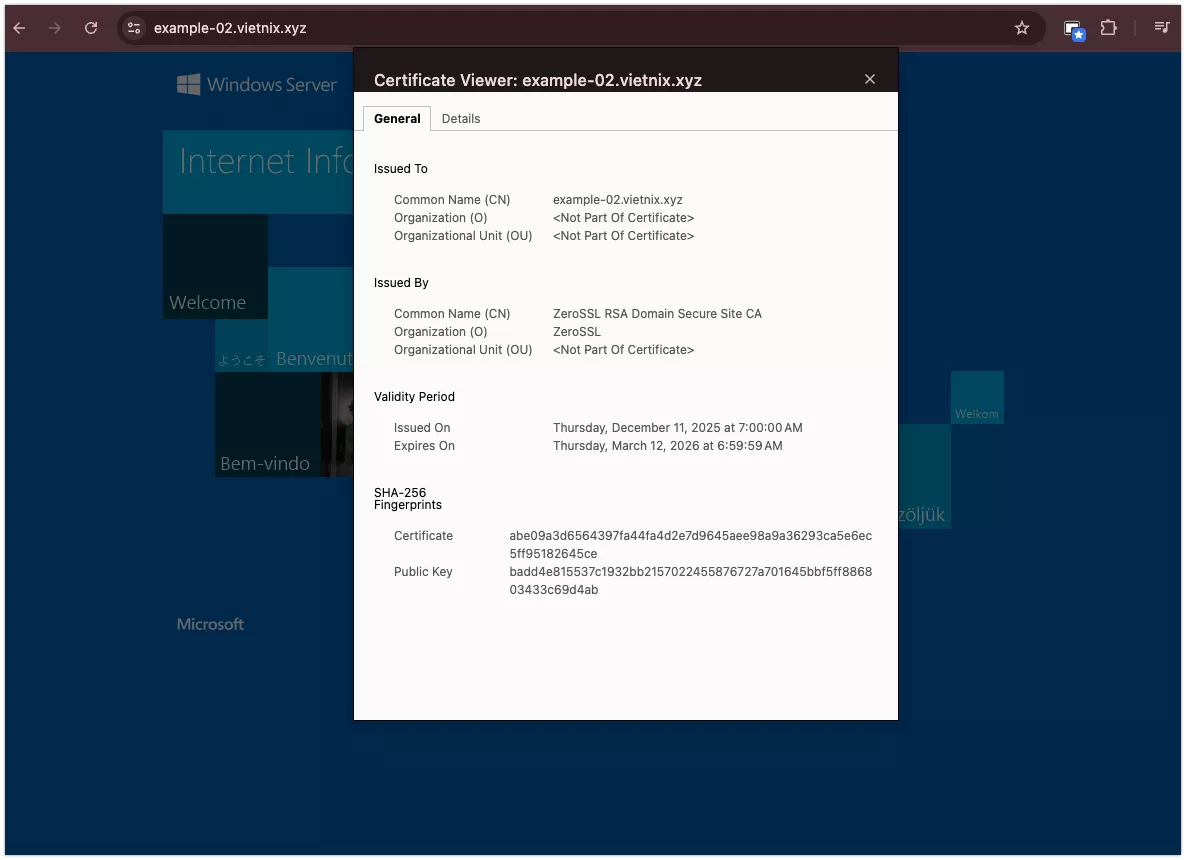Reload the current page

(x=91, y=28)
